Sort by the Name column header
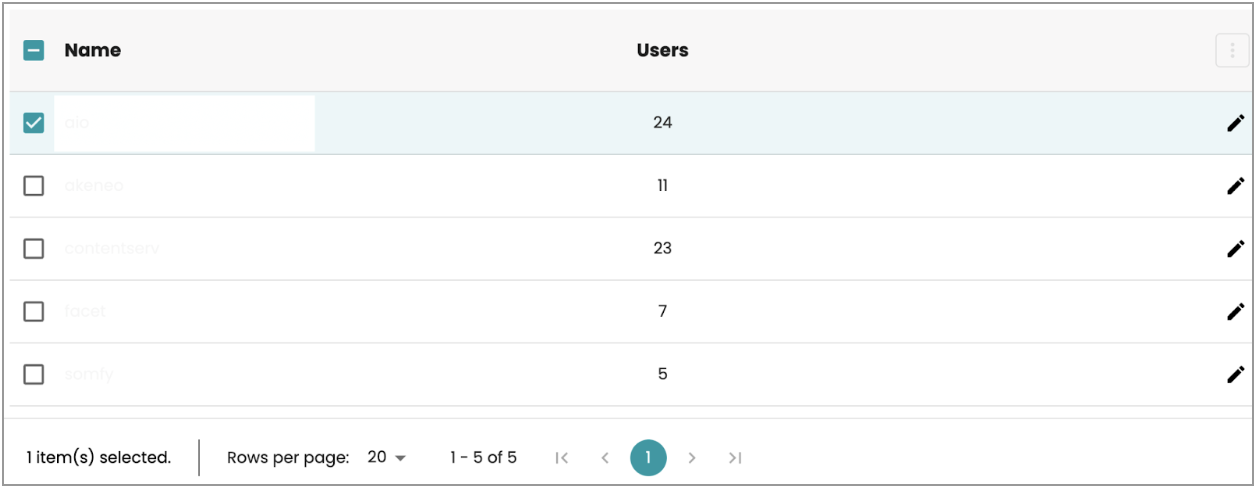Image resolution: width=1258 pixels, height=494 pixels. coord(93,50)
